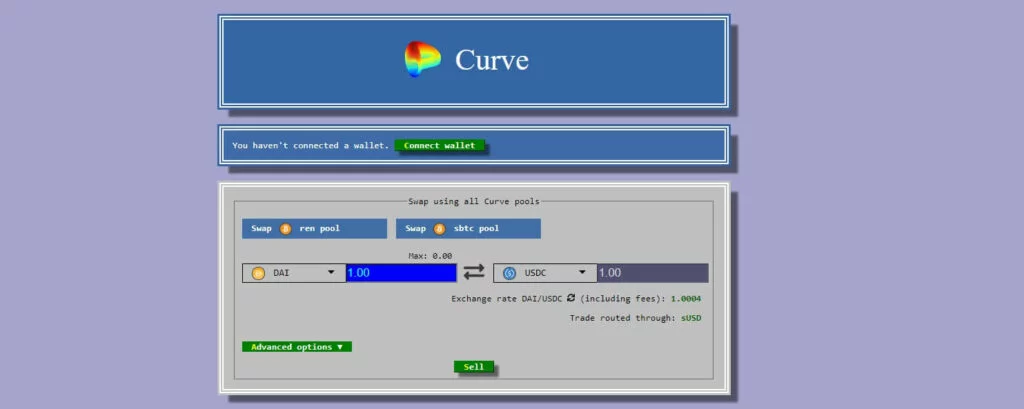Screen dimensions: 1024x409
Task: Click the USDC coin icon
Action: 509,273
